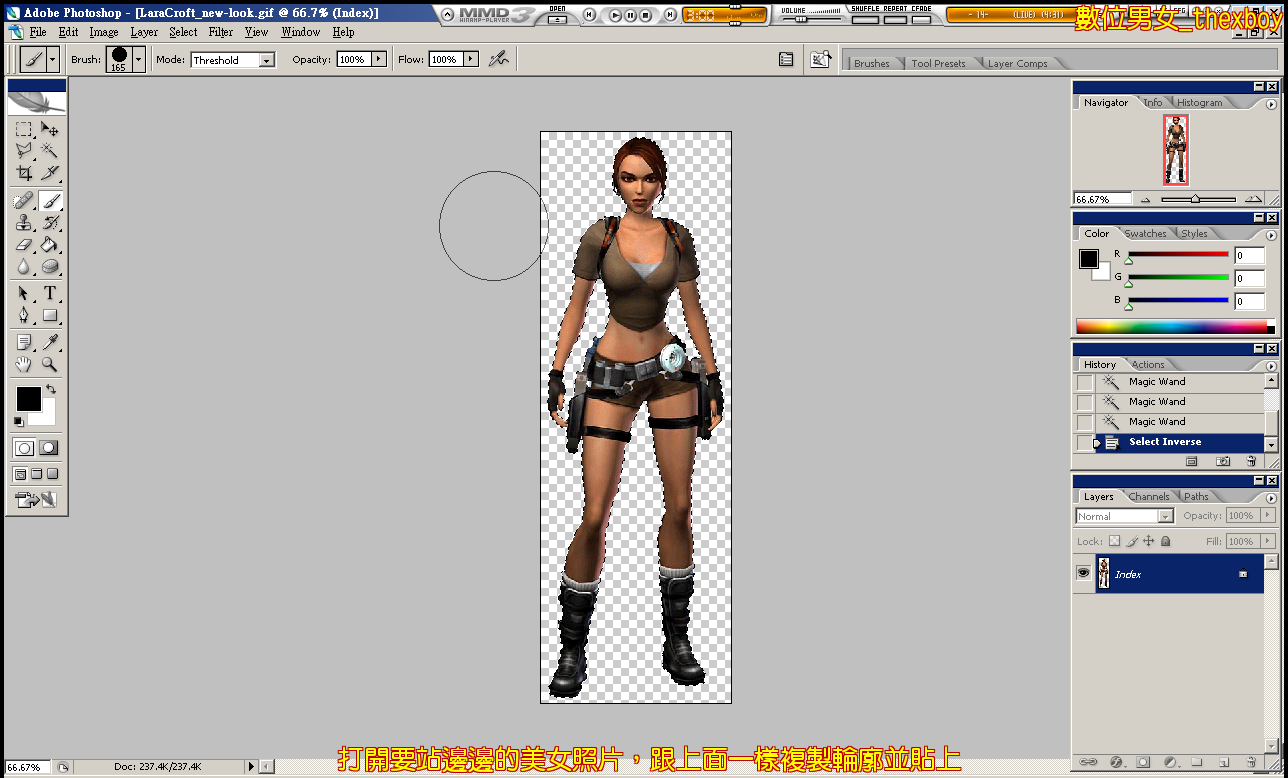Switch to the Swatches tab
The image size is (1288, 778).
1145,234
